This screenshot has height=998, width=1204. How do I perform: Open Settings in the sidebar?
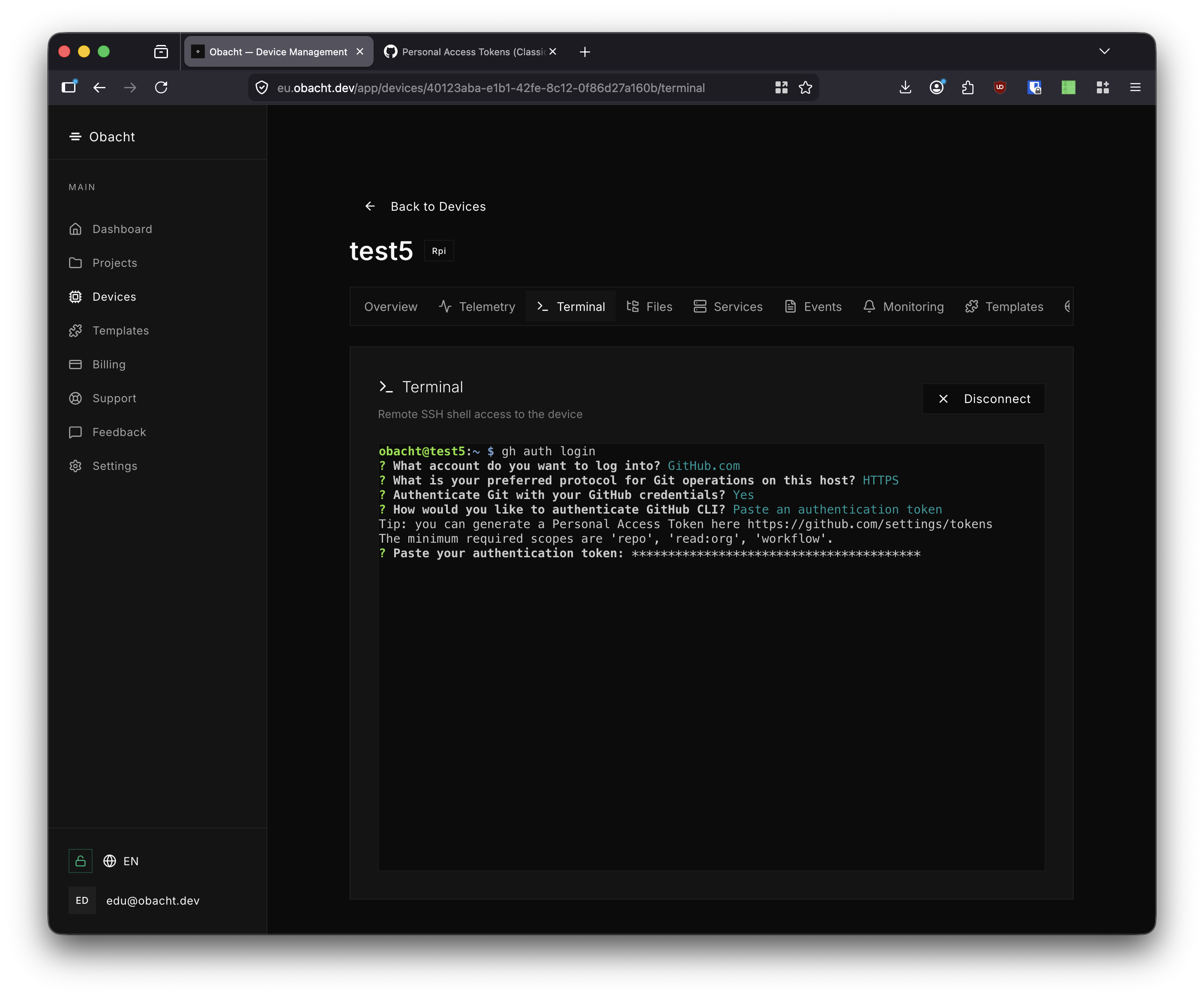(103, 466)
